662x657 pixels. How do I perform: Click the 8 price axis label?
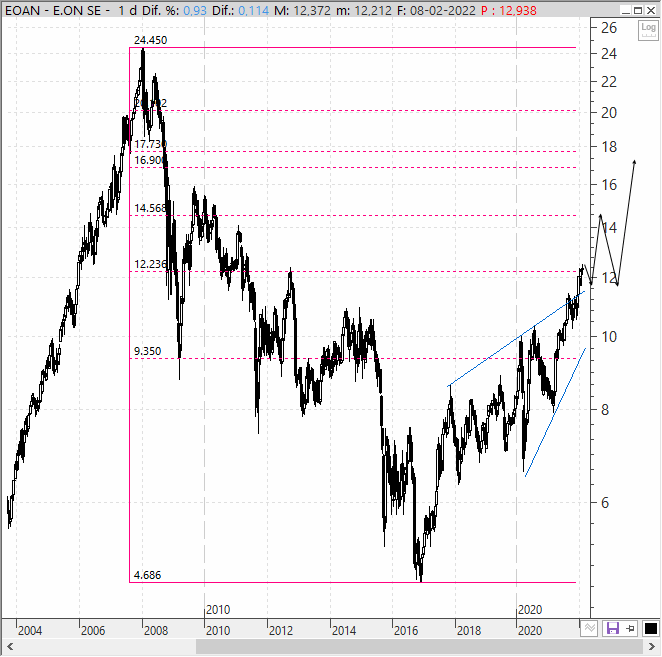(605, 410)
